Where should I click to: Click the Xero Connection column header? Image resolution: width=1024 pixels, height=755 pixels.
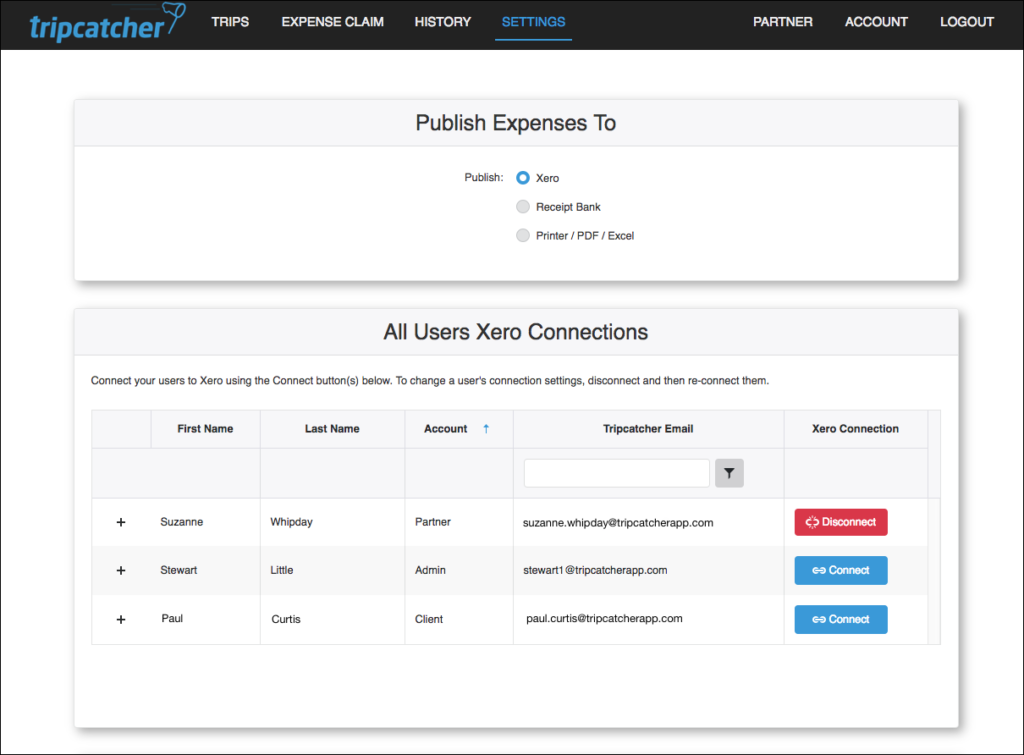(856, 428)
